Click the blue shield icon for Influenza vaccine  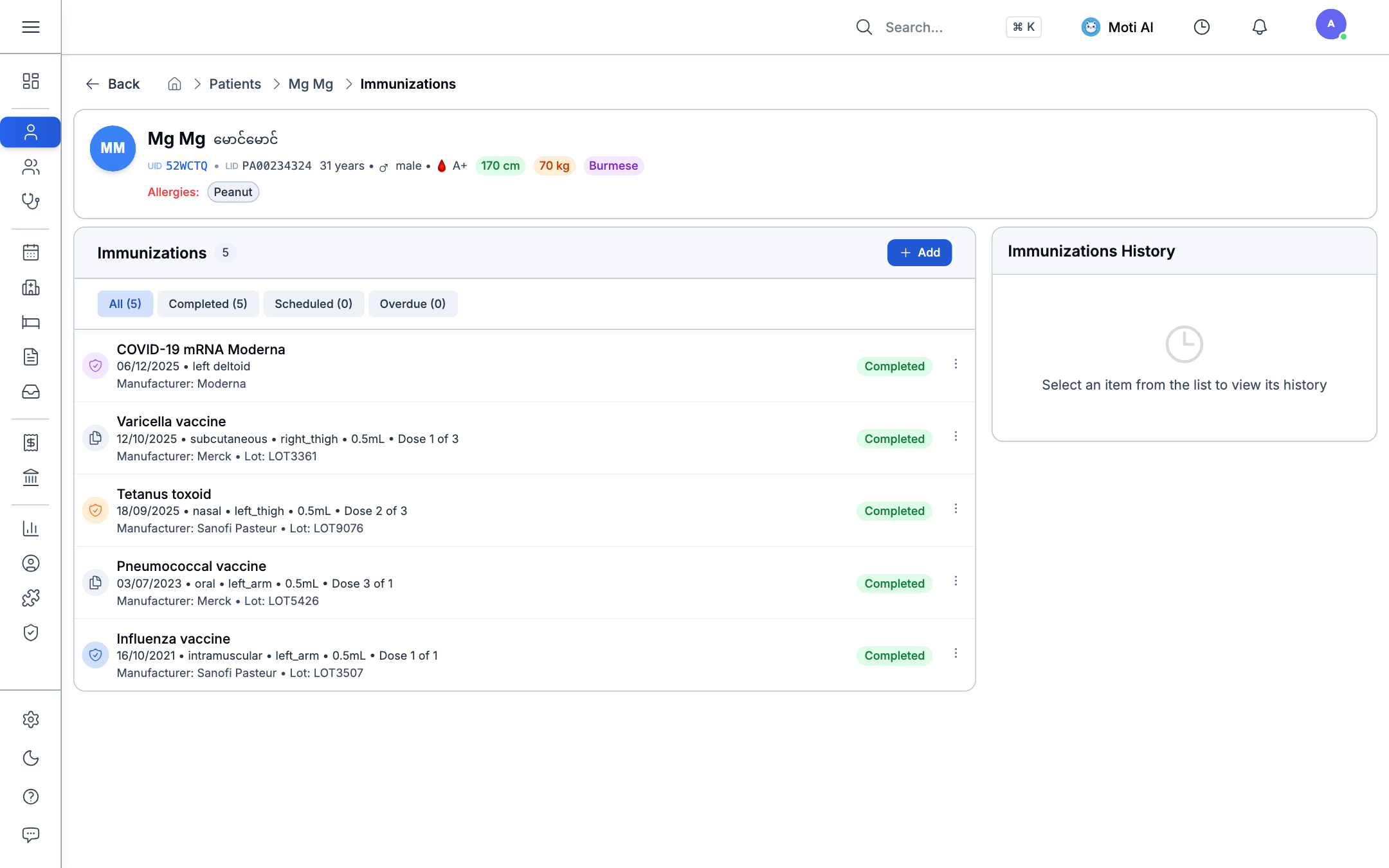tap(95, 655)
